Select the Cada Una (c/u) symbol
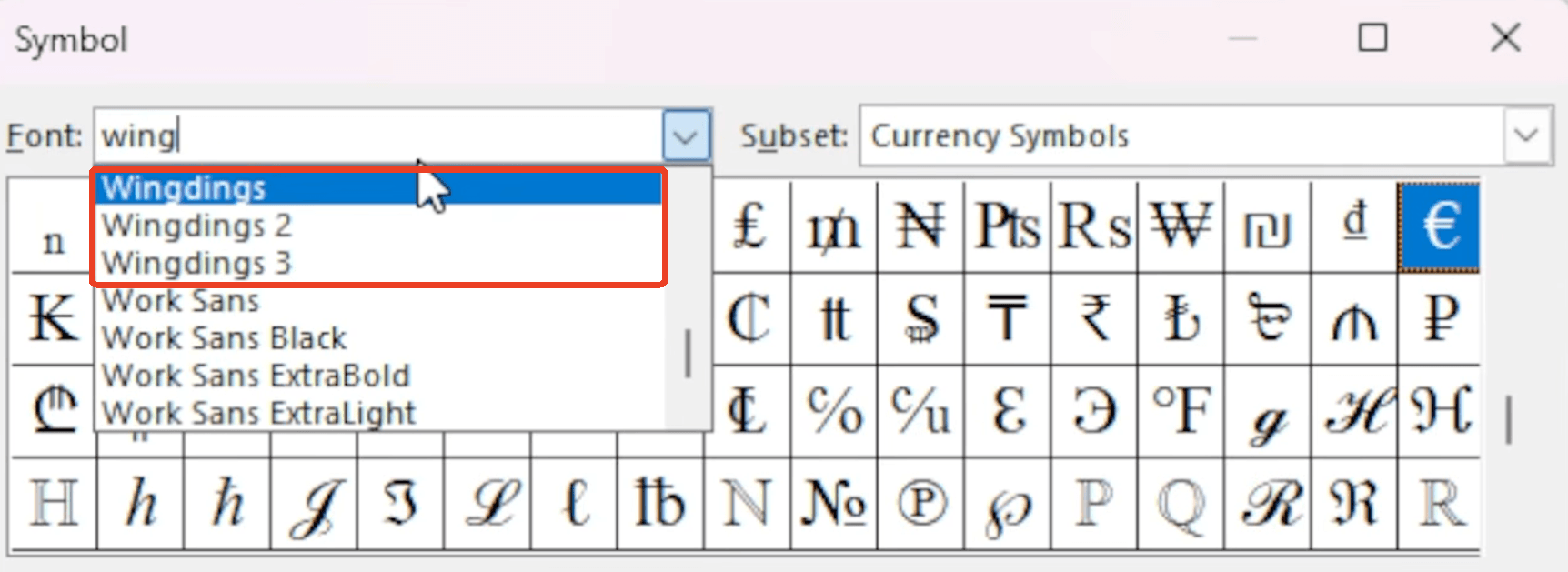The image size is (1568, 572). 921,412
